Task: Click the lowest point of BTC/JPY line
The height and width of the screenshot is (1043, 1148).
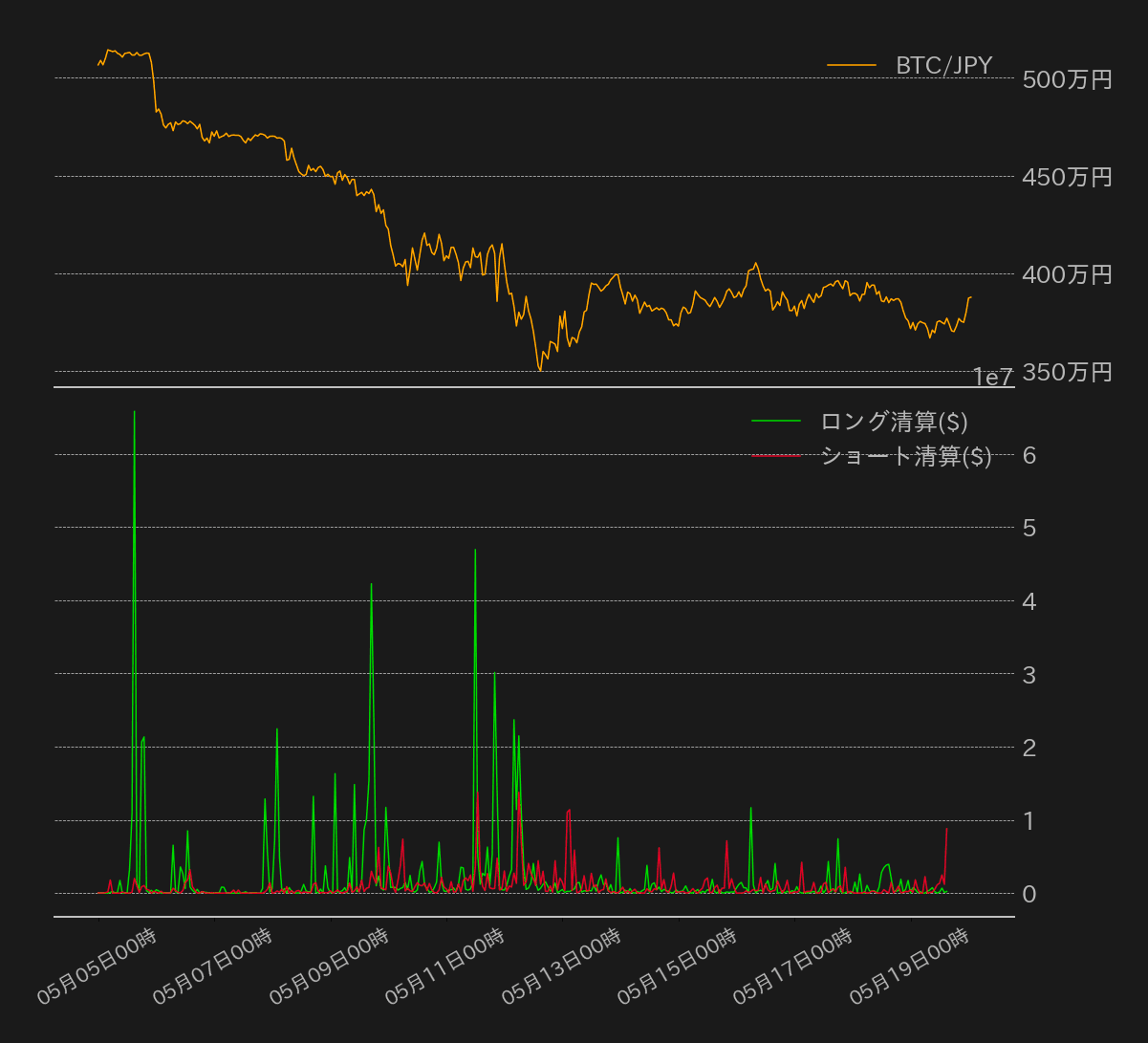Action: (x=540, y=370)
